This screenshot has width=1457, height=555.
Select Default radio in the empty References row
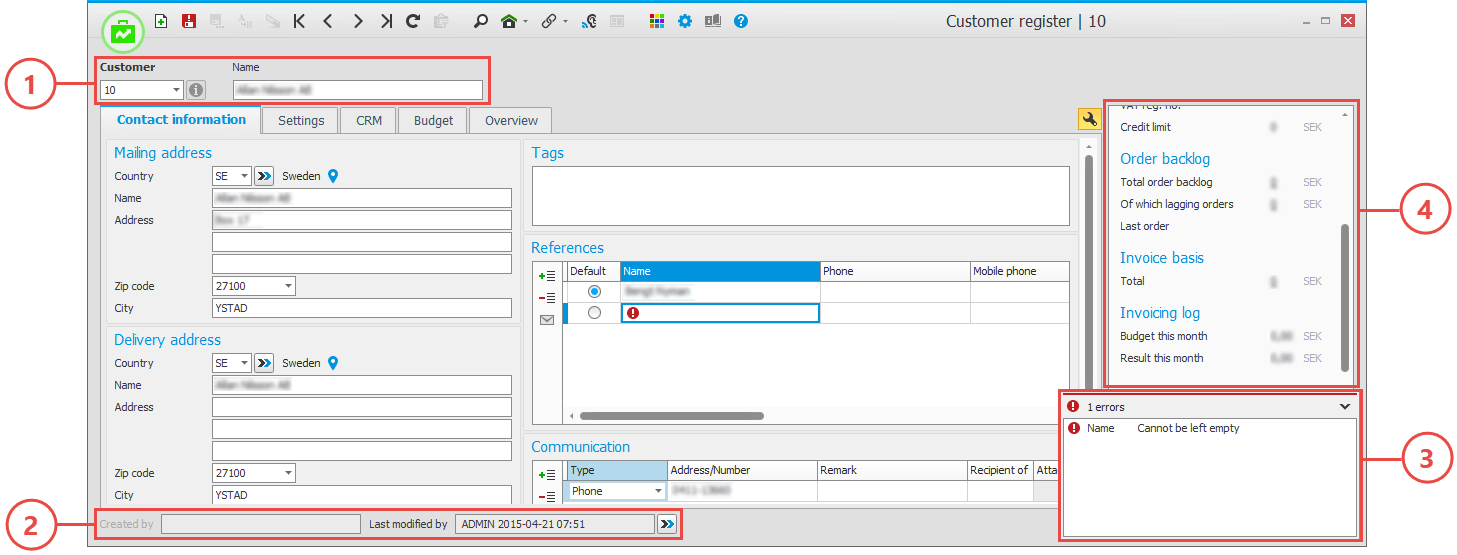point(595,313)
